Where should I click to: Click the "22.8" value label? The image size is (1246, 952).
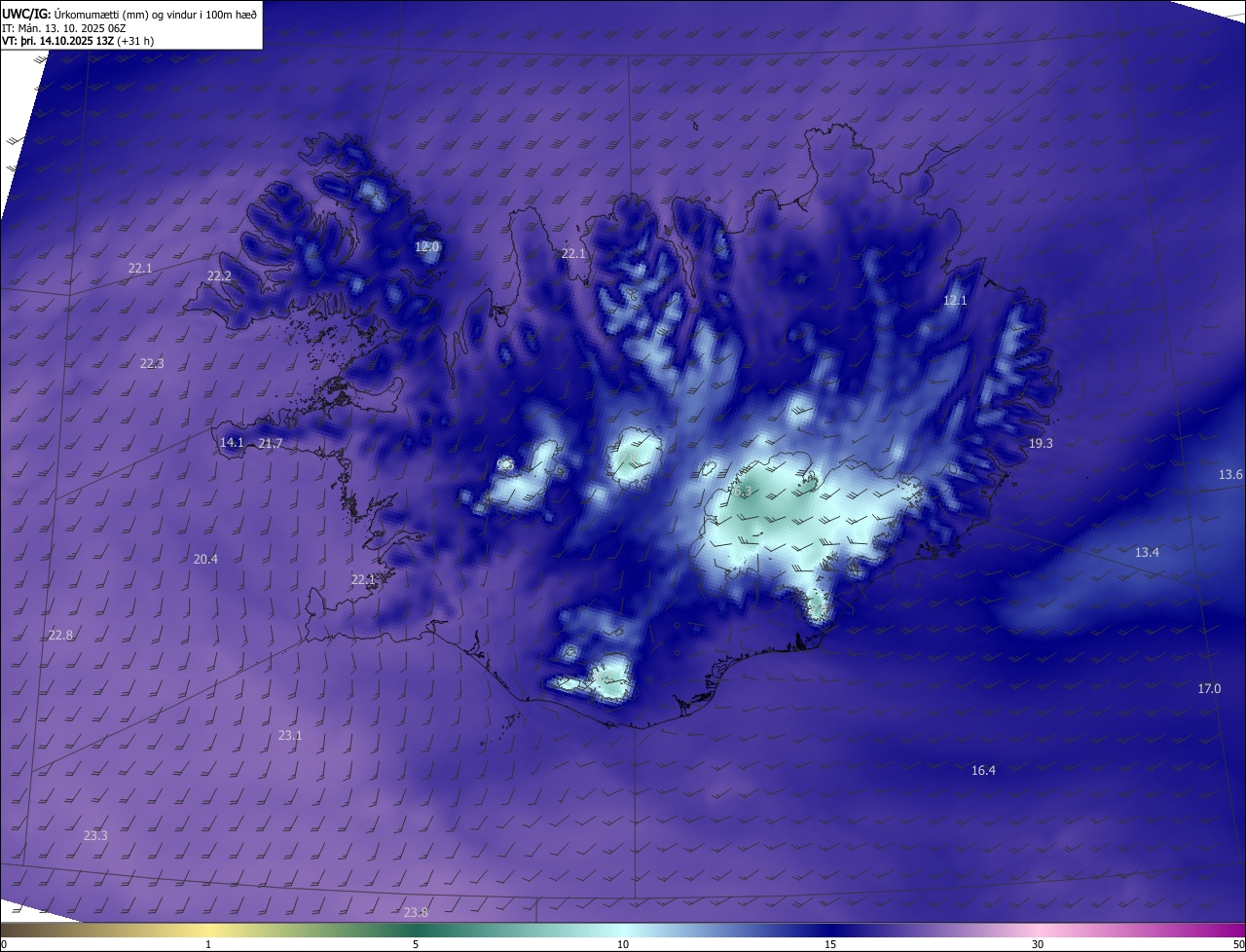coord(60,636)
